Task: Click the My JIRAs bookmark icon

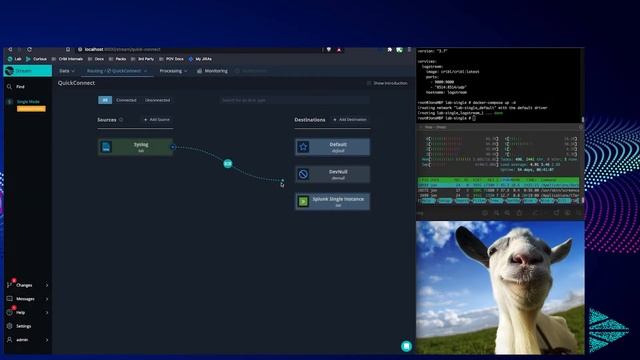Action: coord(191,59)
